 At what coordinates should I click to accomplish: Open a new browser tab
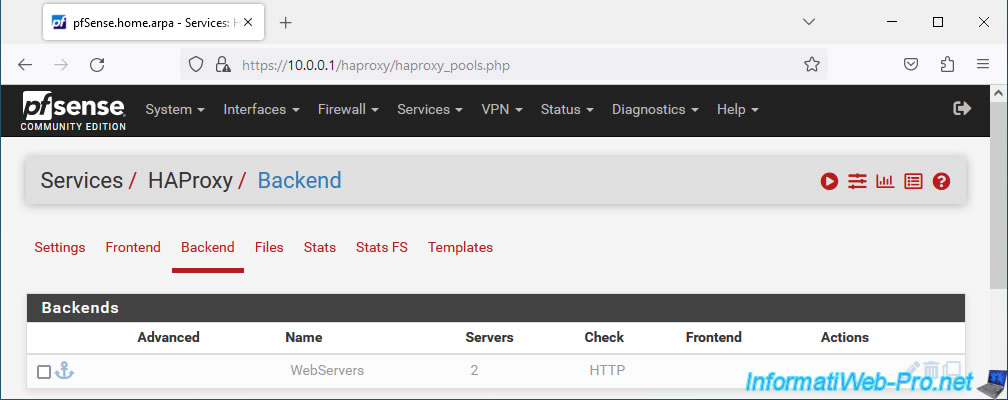[286, 23]
